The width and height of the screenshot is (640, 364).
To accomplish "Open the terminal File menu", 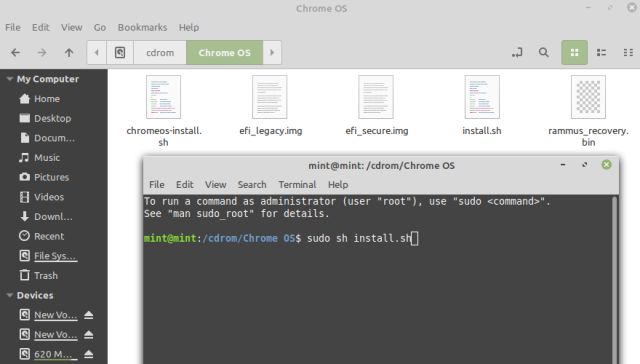I will (157, 184).
